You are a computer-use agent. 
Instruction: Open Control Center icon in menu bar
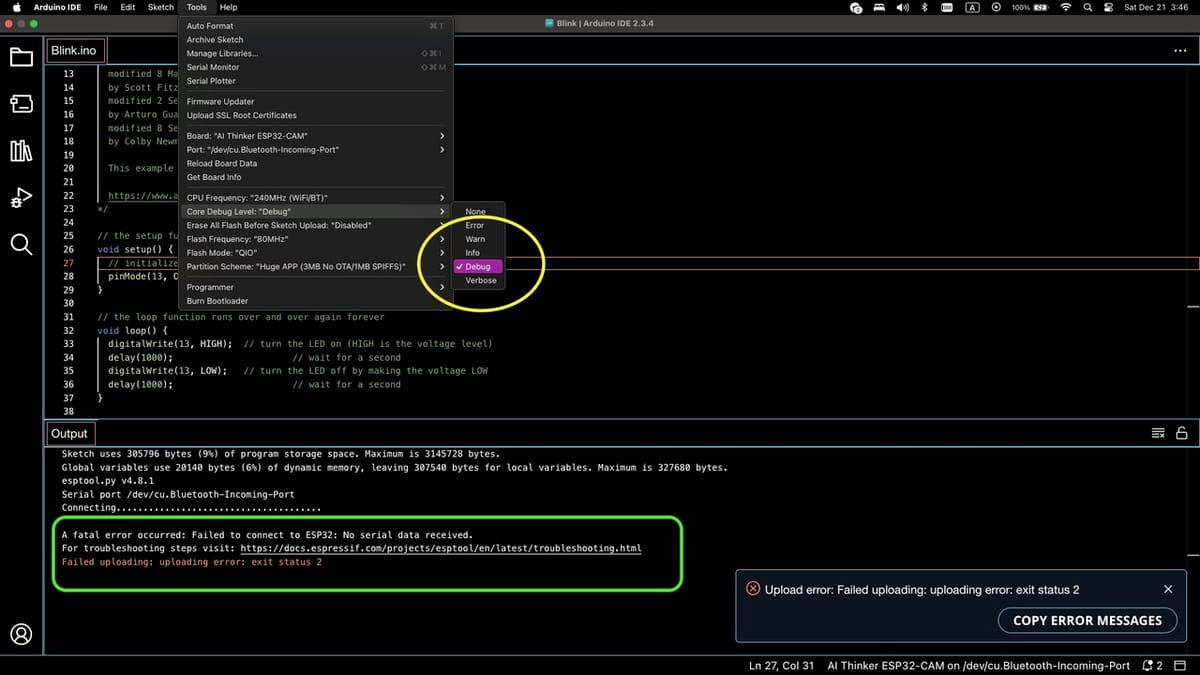click(x=1107, y=7)
